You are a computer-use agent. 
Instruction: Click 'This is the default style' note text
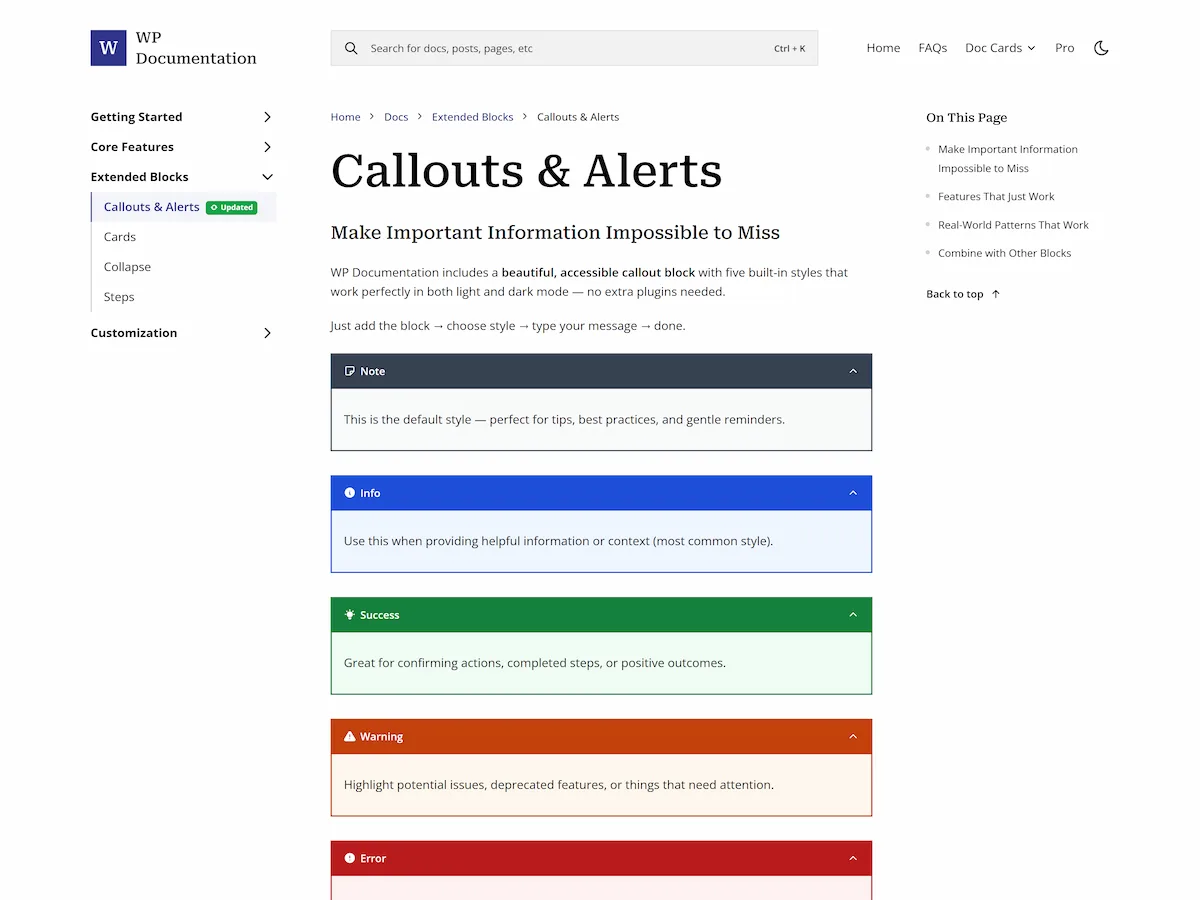click(x=564, y=420)
